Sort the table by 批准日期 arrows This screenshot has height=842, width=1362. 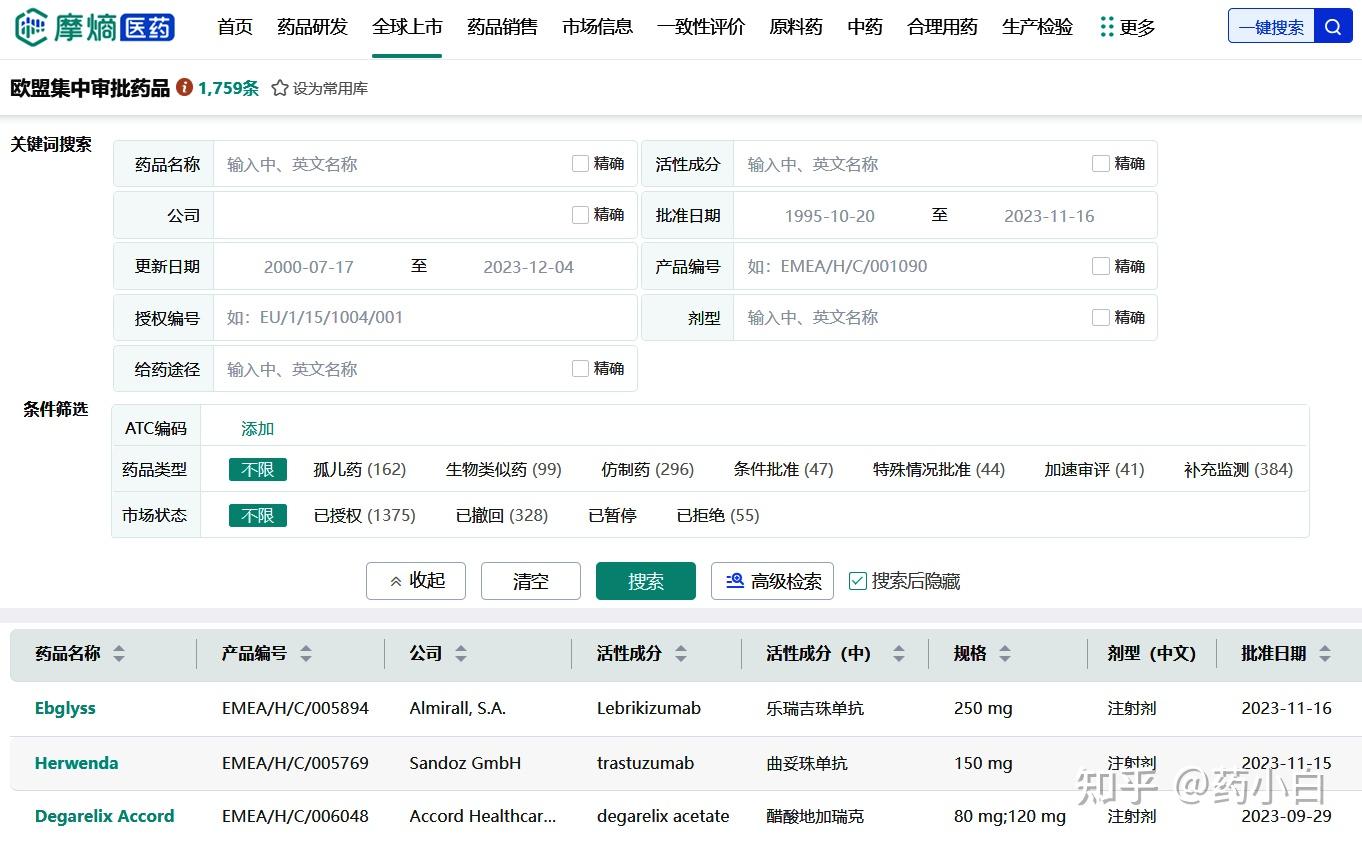tap(1323, 653)
